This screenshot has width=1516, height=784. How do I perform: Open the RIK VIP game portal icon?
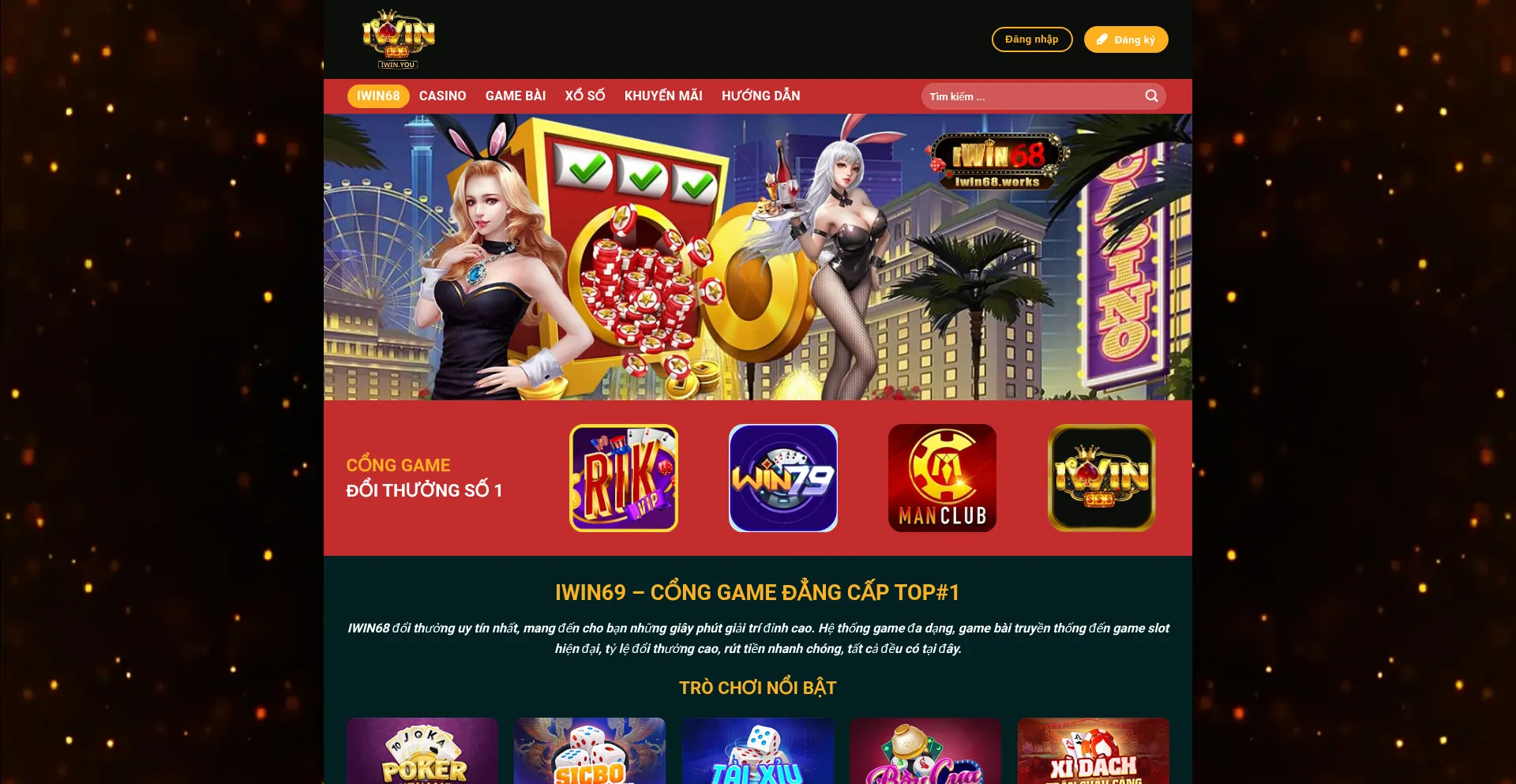click(x=624, y=478)
